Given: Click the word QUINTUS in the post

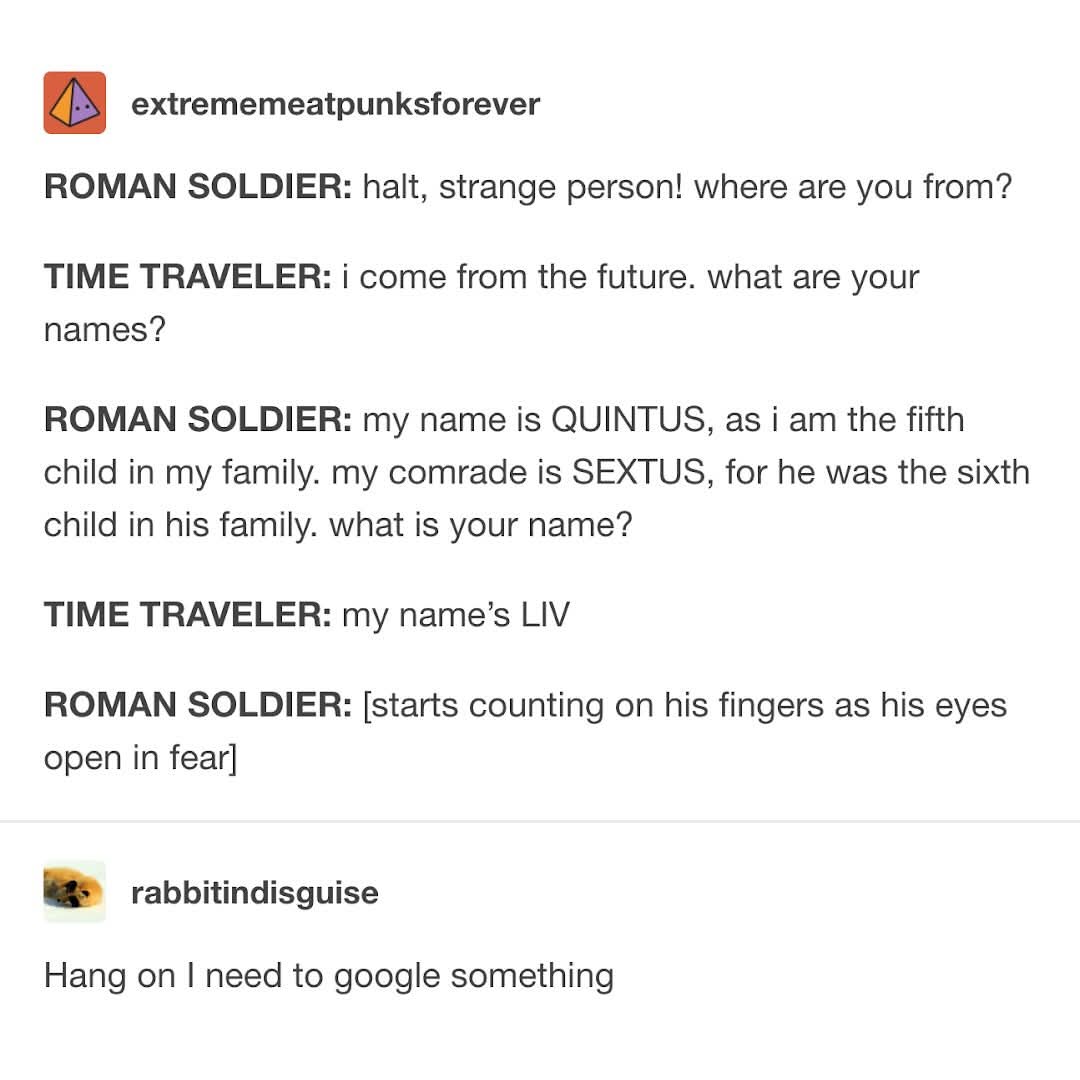Looking at the screenshot, I should pos(630,420).
